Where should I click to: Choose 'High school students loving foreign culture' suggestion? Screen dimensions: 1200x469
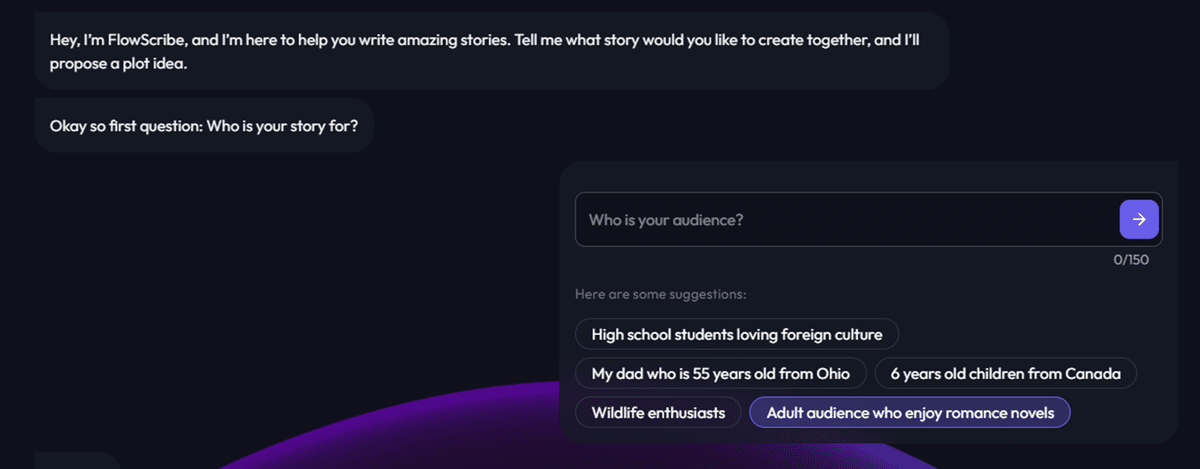(736, 334)
